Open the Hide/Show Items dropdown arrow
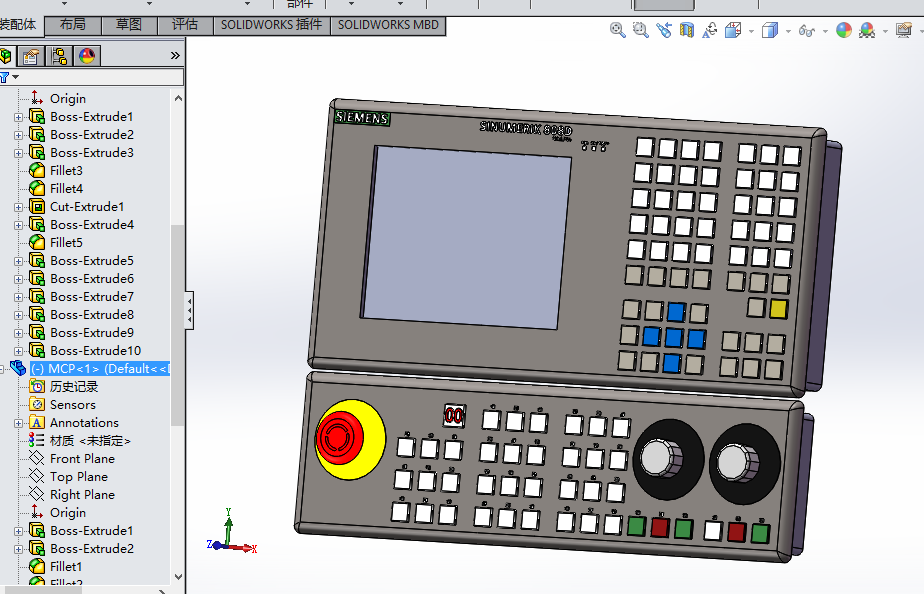Screen dimensions: 924x594 (825, 31)
